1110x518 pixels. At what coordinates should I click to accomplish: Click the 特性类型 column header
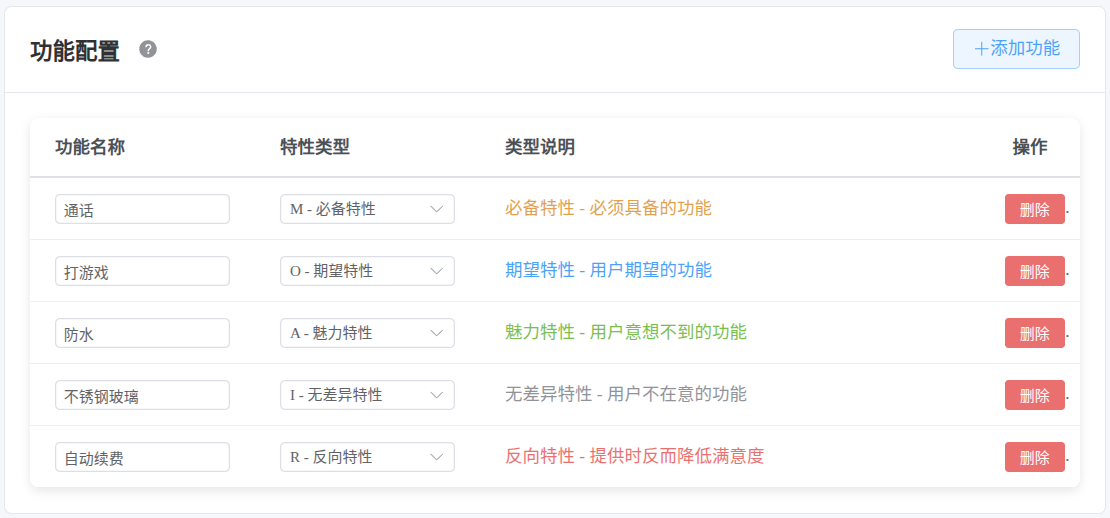click(x=315, y=147)
